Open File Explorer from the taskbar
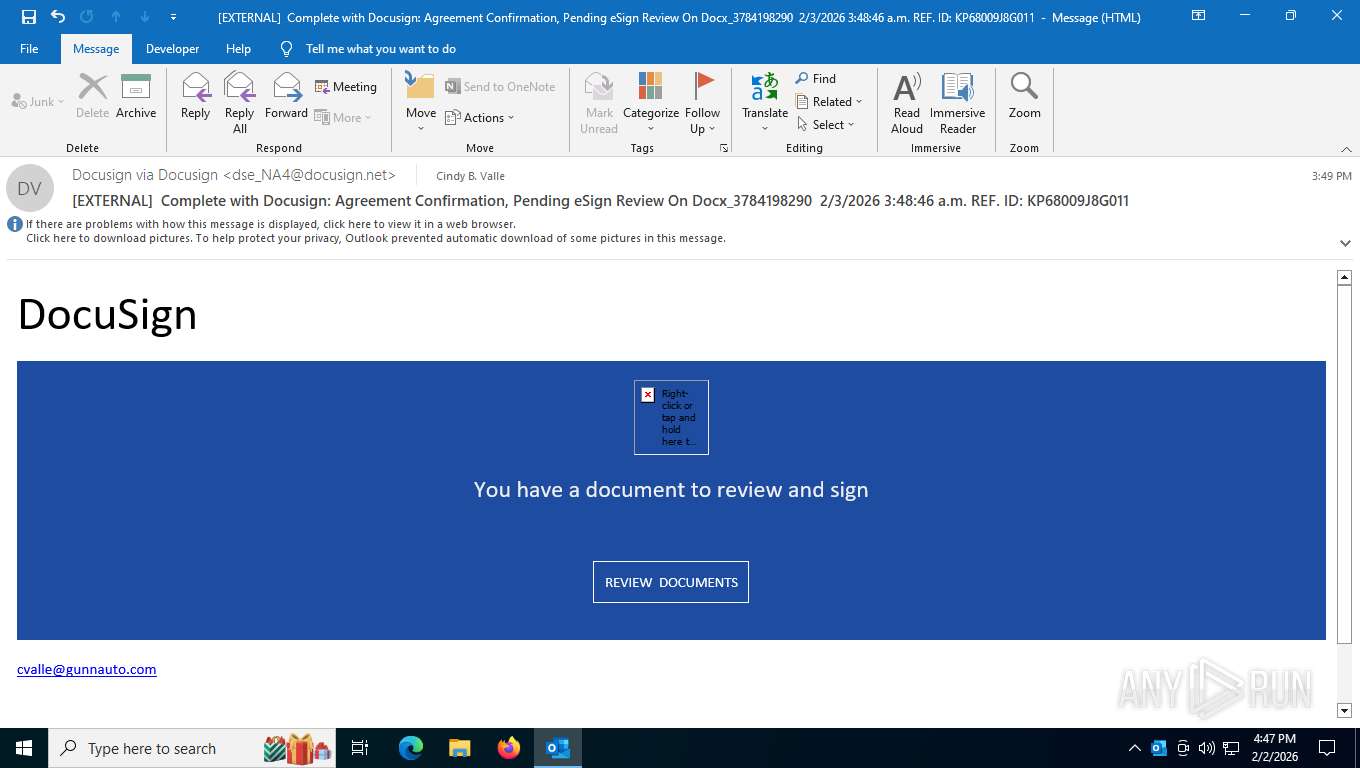The width and height of the screenshot is (1360, 768). point(460,748)
